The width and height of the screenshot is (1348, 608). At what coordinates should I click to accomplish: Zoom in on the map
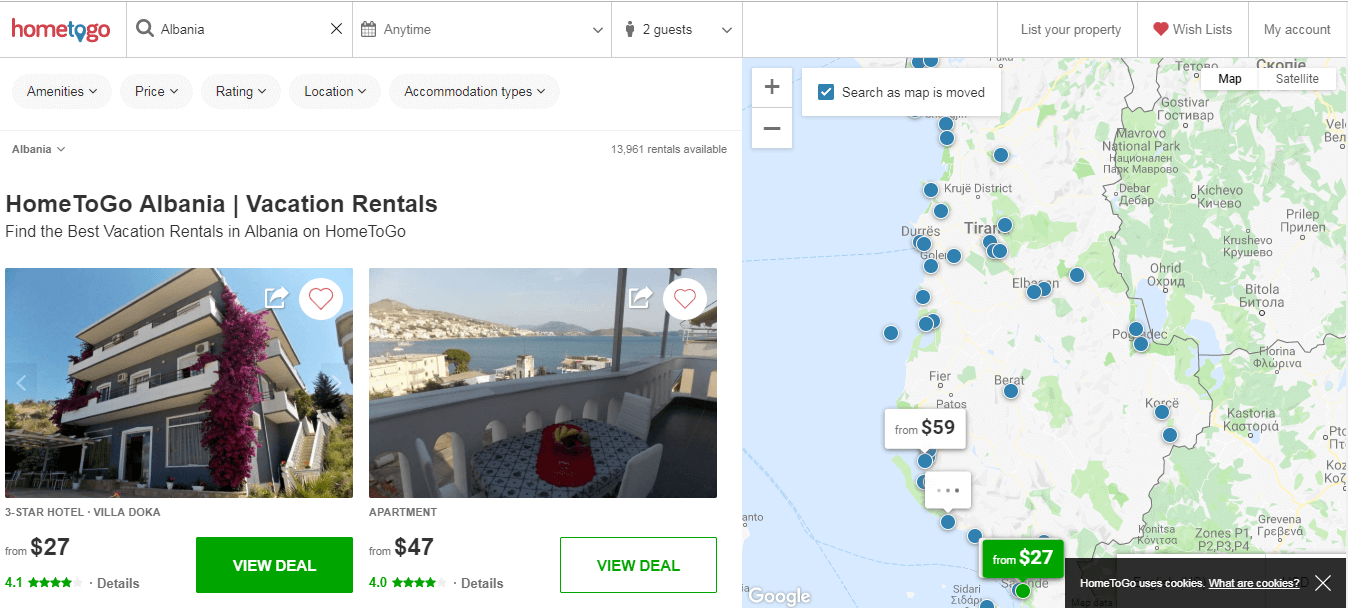point(772,87)
